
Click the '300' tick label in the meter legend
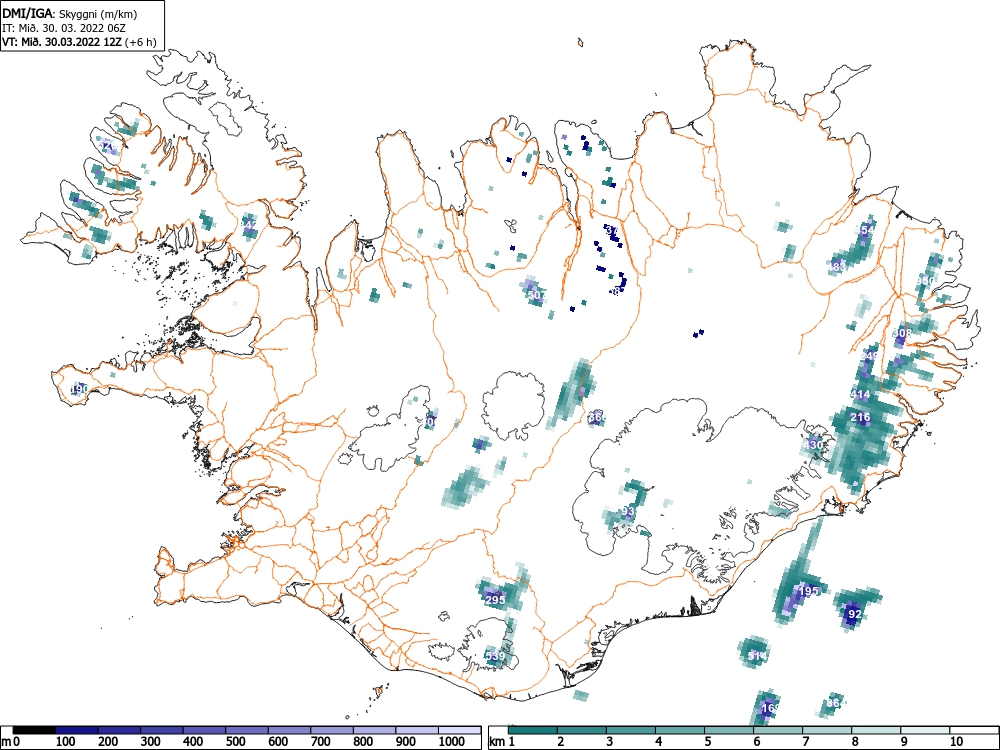point(151,742)
